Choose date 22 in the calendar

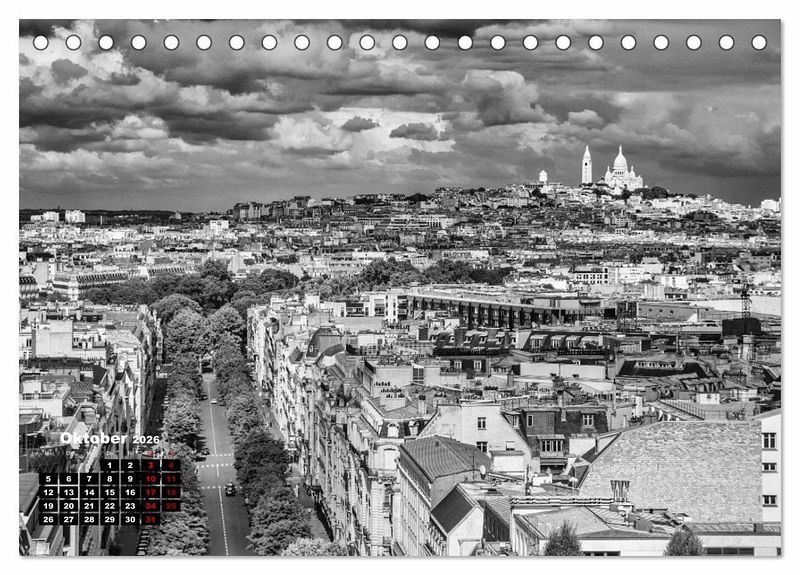click(110, 506)
